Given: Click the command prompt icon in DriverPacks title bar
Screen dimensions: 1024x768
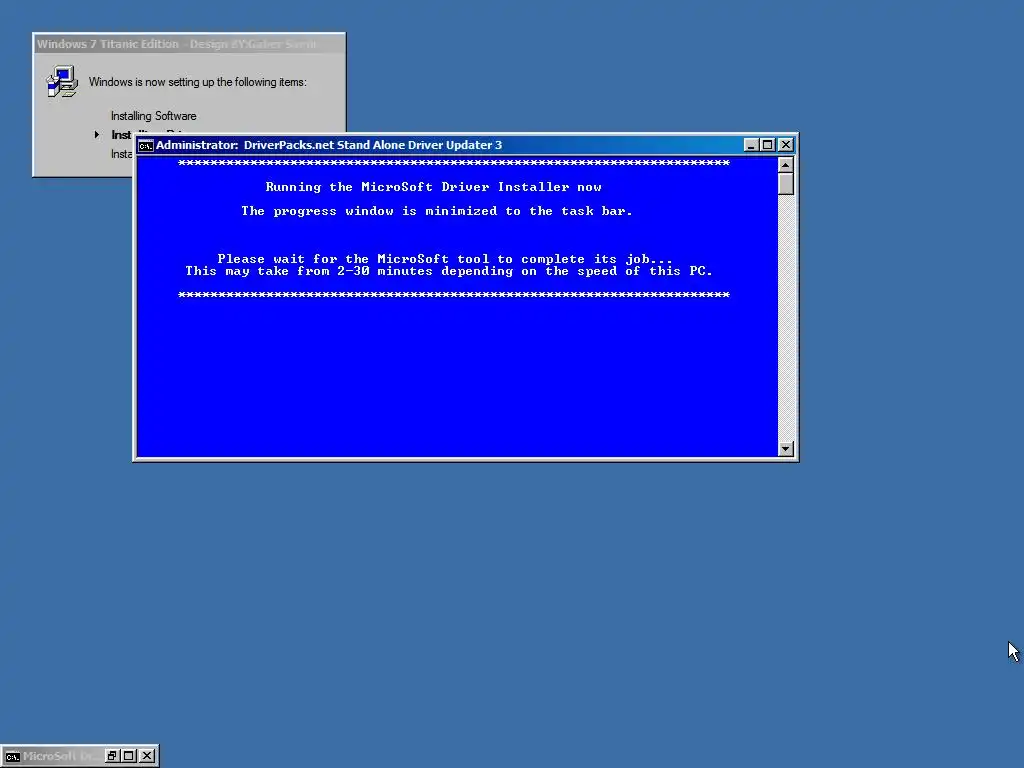Looking at the screenshot, I should (146, 146).
